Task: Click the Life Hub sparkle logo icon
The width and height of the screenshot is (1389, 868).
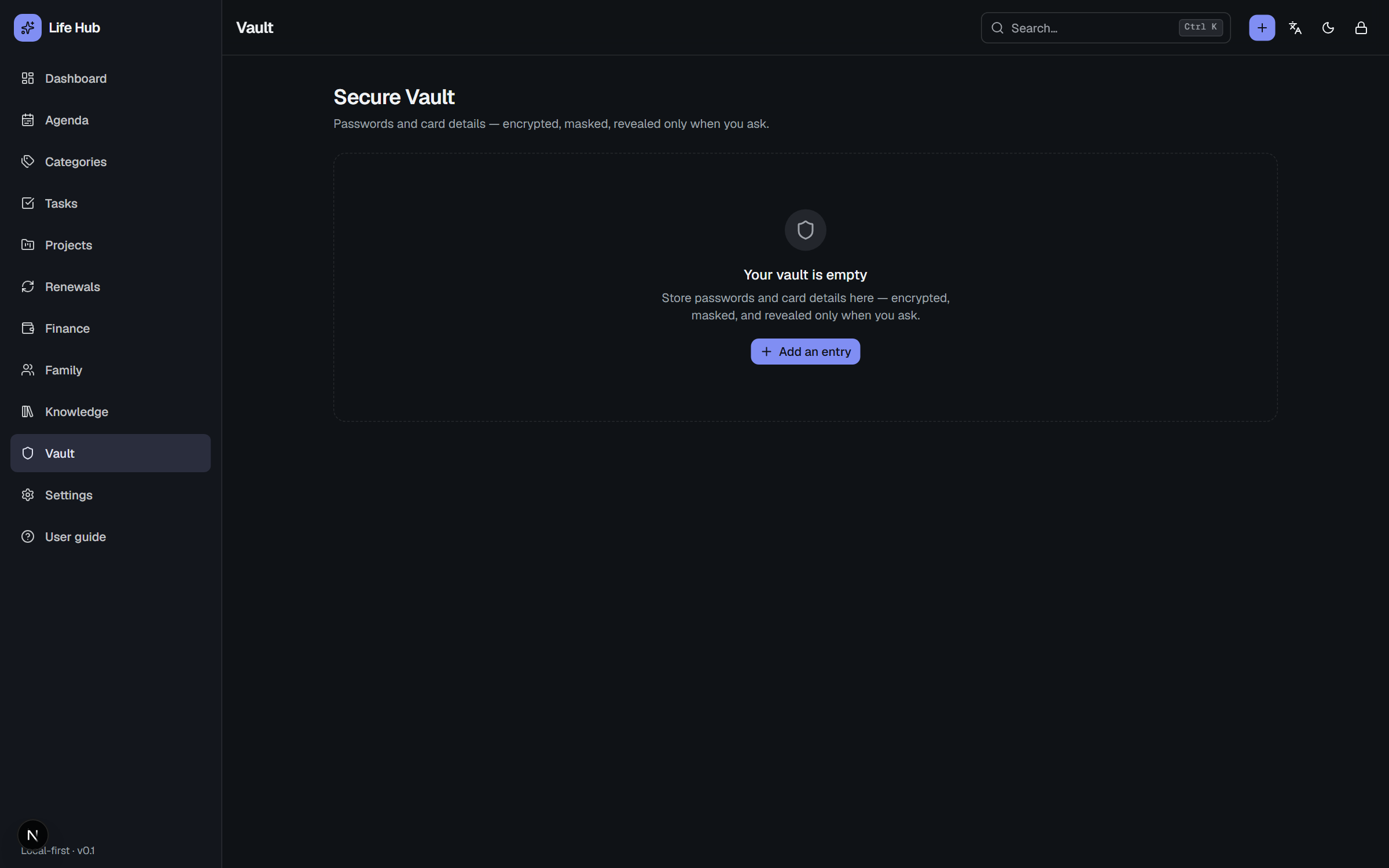Action: pyautogui.click(x=27, y=27)
